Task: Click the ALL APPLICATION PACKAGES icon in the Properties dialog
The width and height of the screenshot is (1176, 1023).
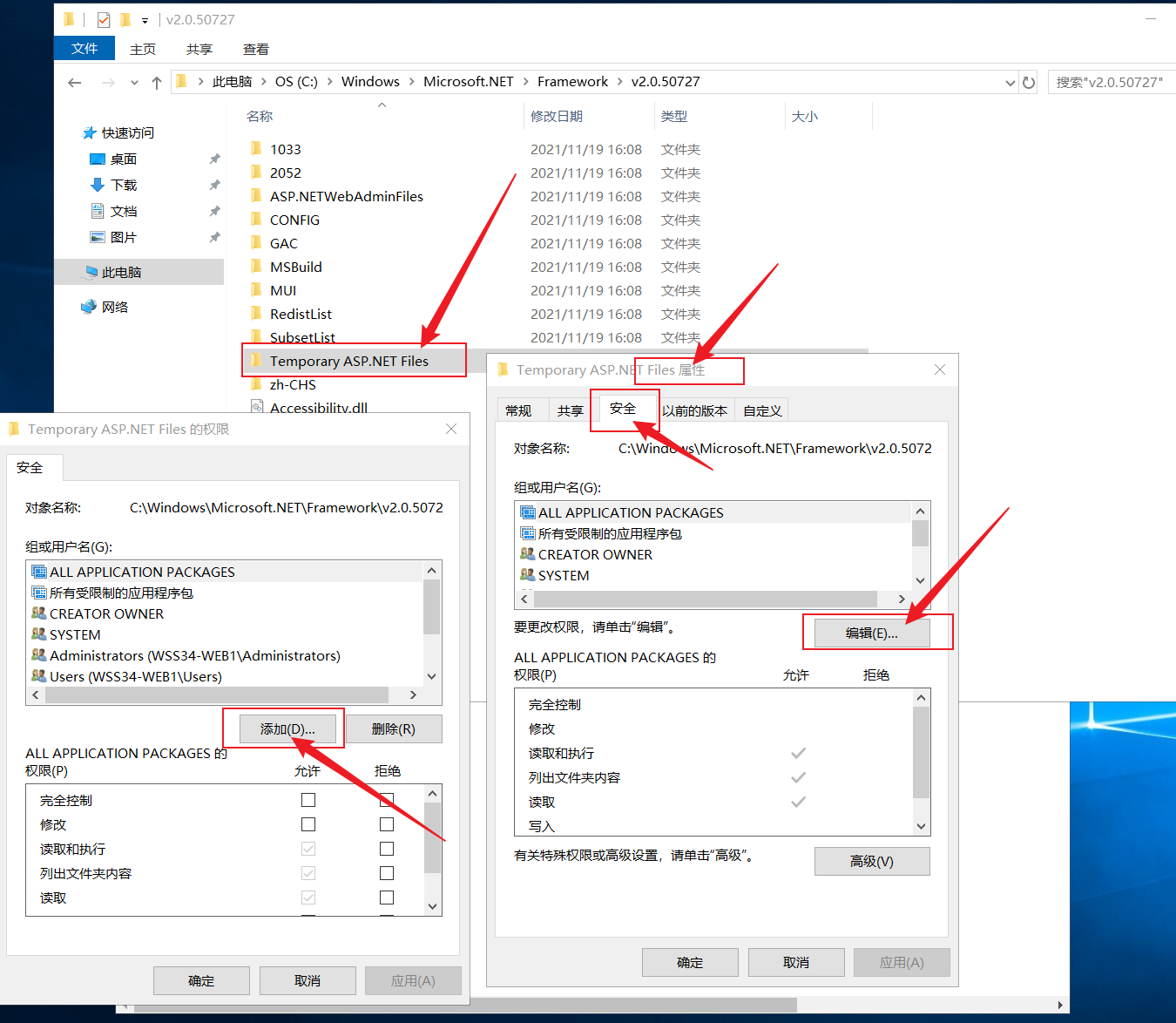Action: pyautogui.click(x=528, y=512)
